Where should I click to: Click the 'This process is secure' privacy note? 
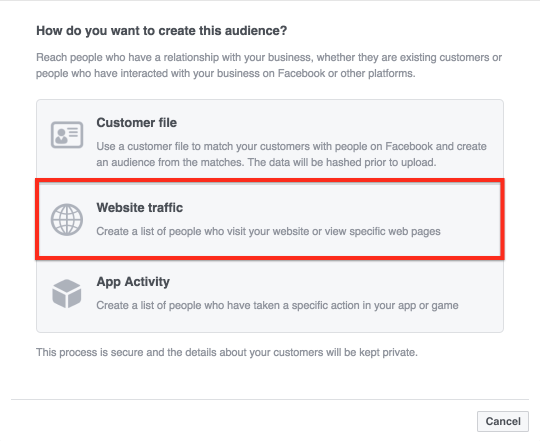(x=227, y=353)
